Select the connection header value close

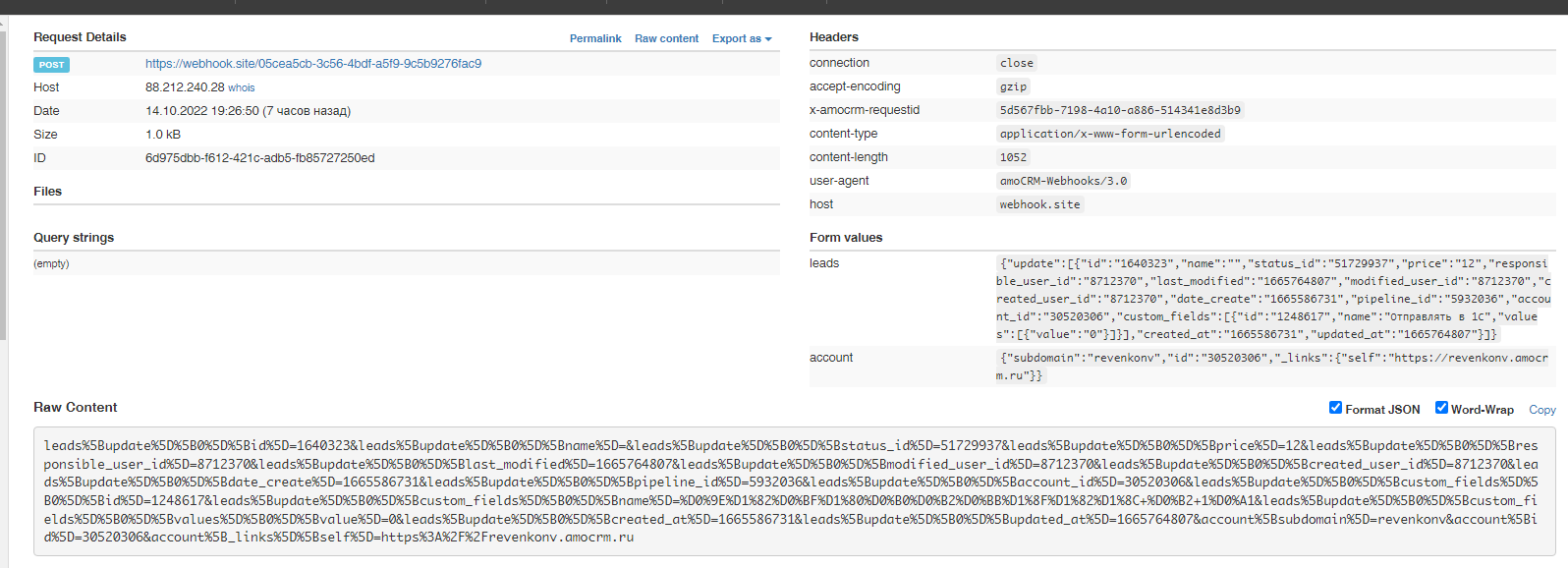coord(1017,63)
